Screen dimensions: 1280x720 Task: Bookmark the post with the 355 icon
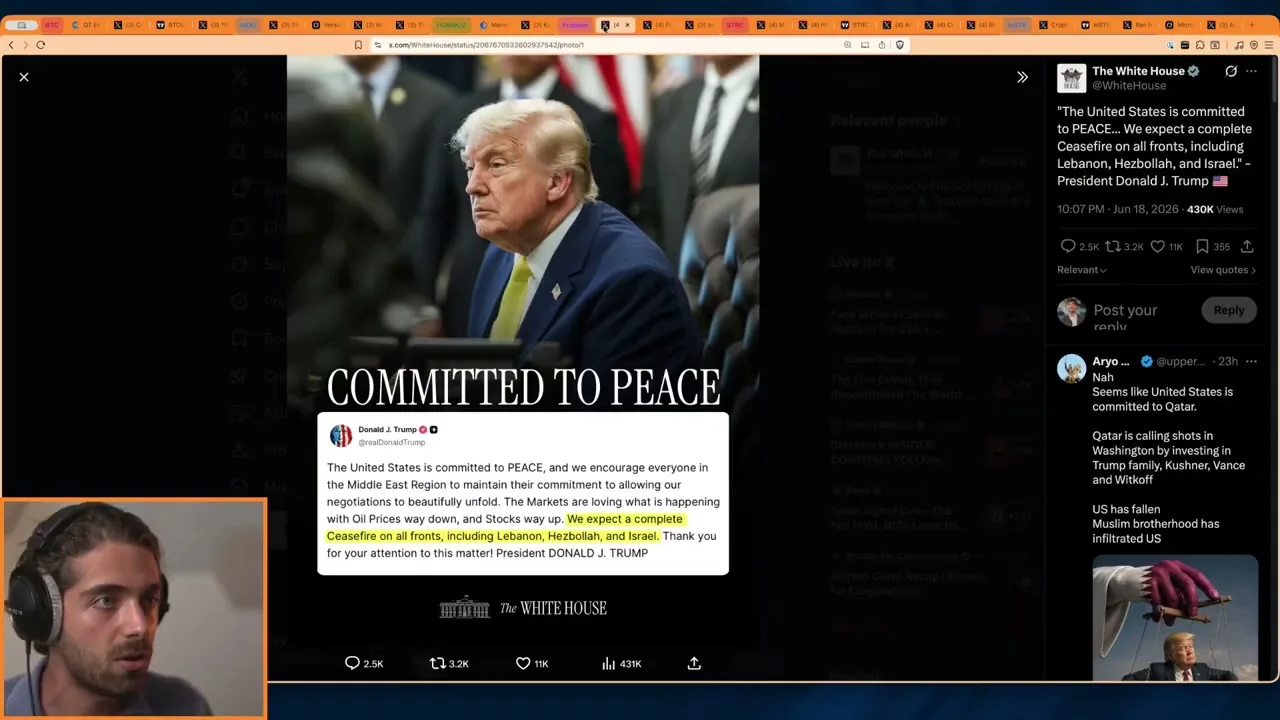point(1202,246)
